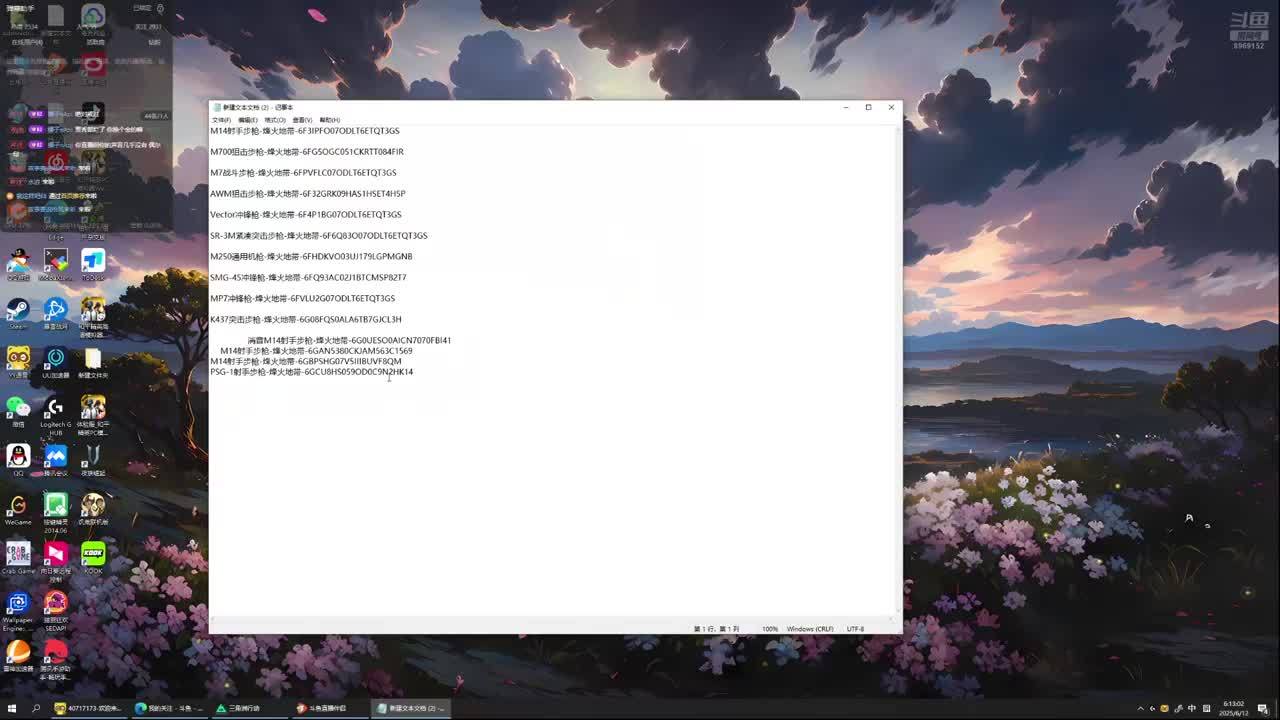The height and width of the screenshot is (720, 1280).
Task: Launch the blue triangle icon beside Steam
Action: pos(56,313)
